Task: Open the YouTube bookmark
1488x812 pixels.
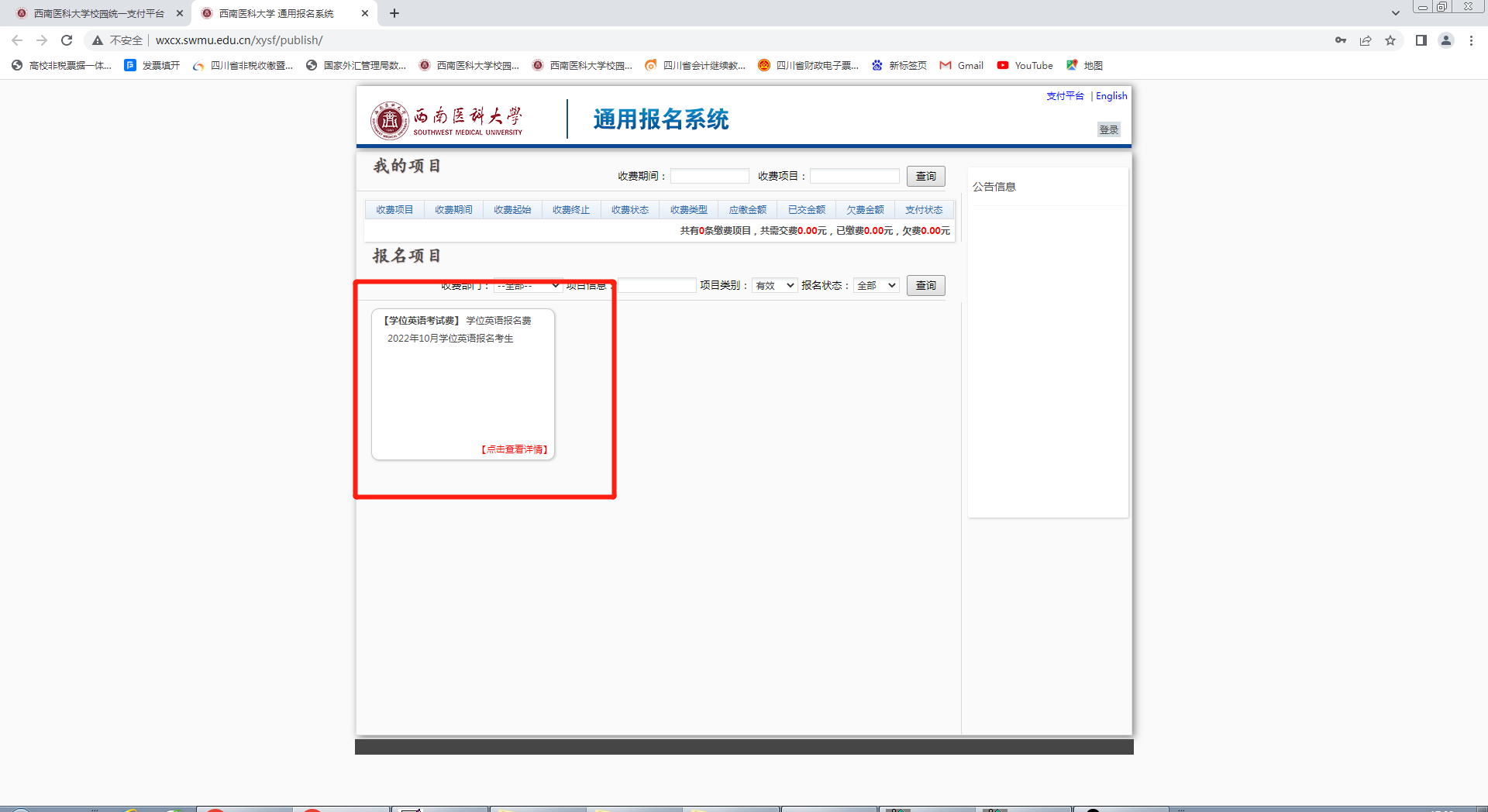Action: (1025, 65)
